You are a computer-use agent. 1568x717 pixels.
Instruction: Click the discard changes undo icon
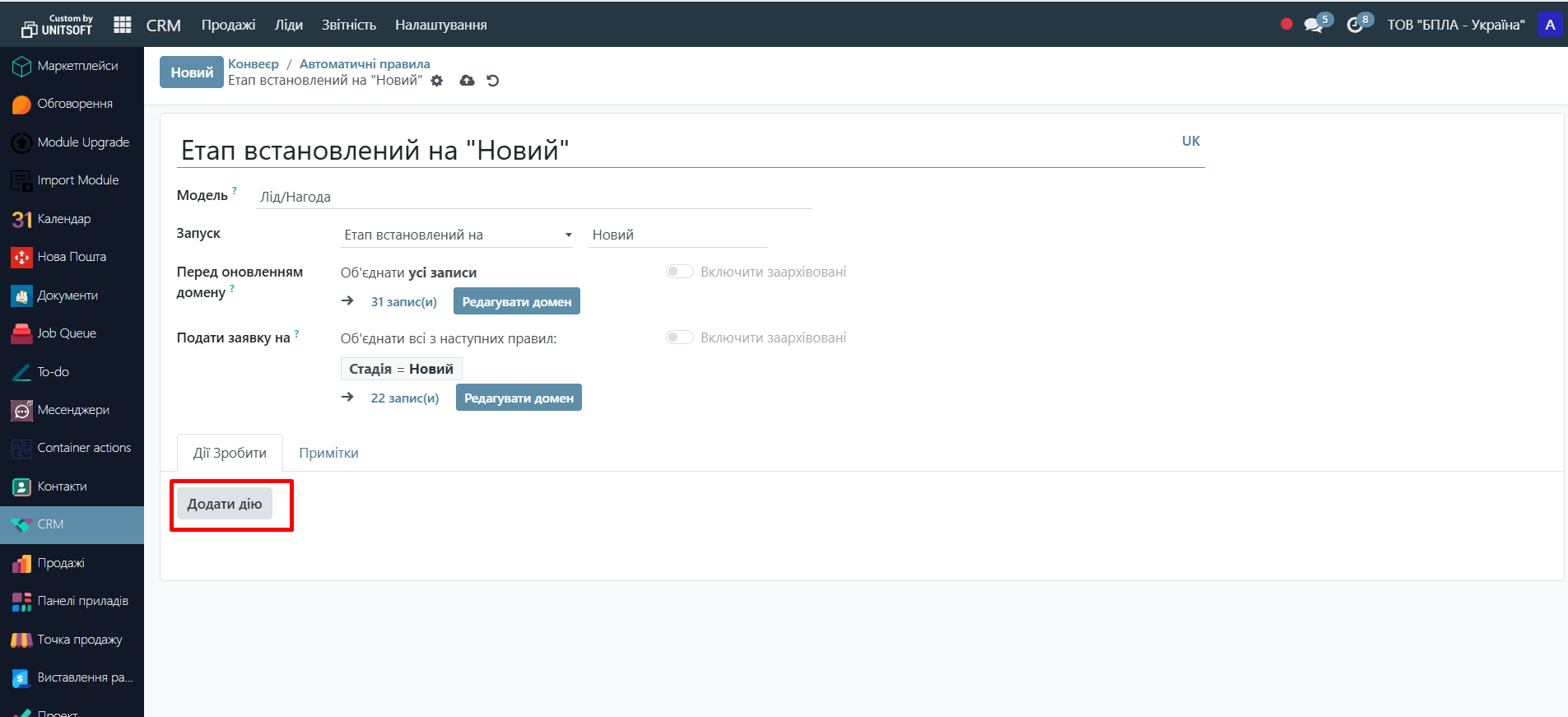(x=493, y=81)
